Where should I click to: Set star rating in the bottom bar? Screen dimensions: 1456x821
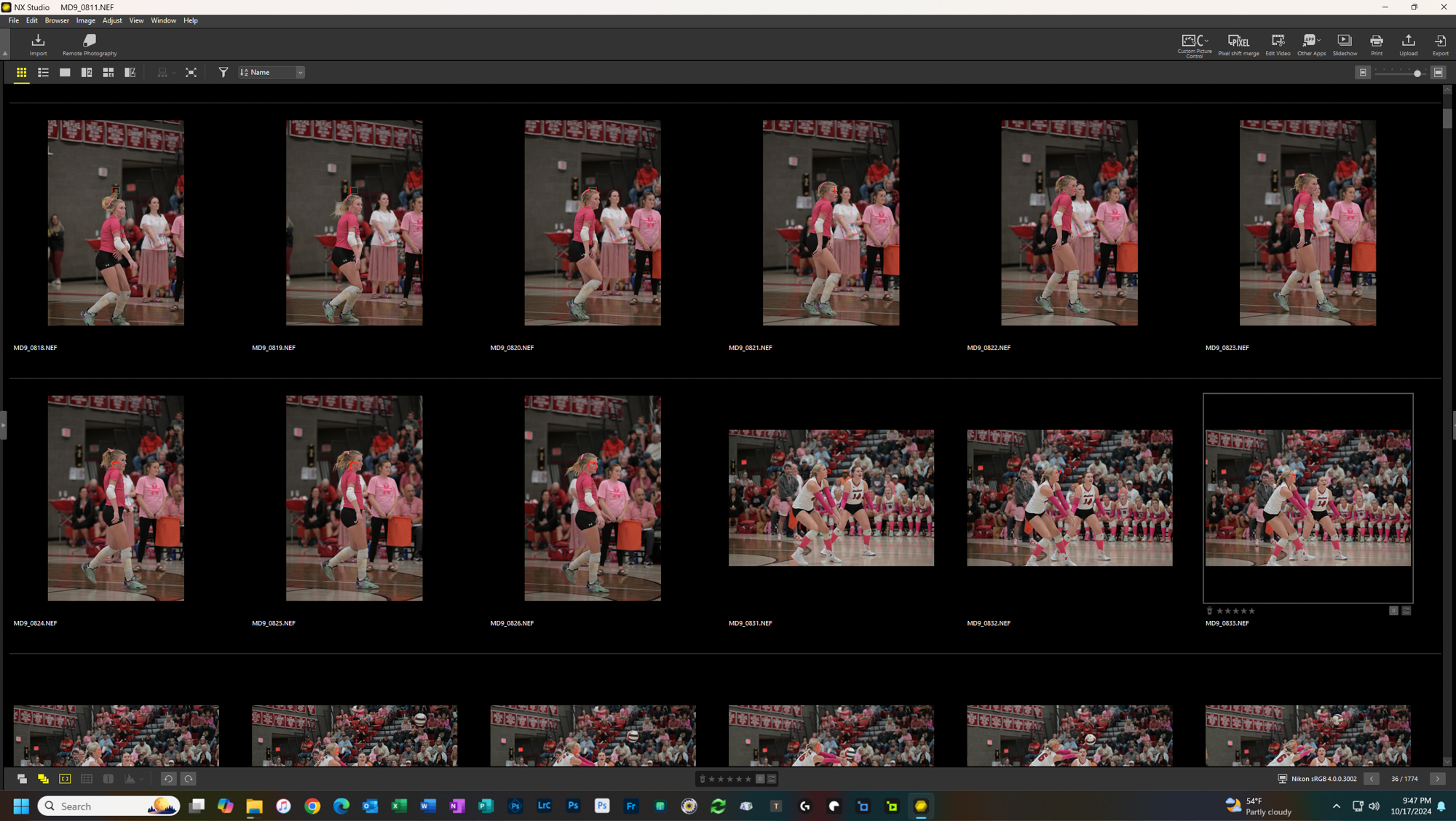point(729,779)
